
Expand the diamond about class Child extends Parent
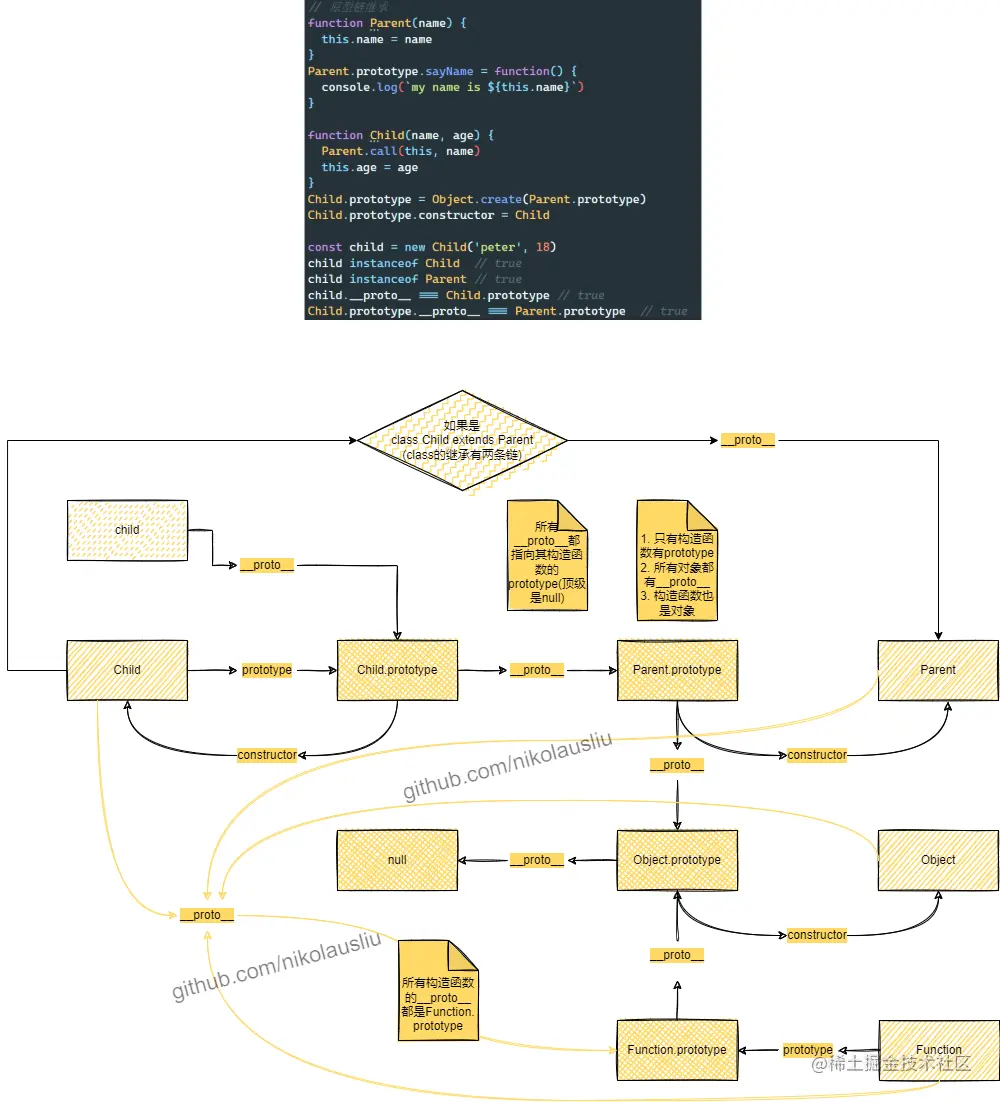tap(462, 440)
